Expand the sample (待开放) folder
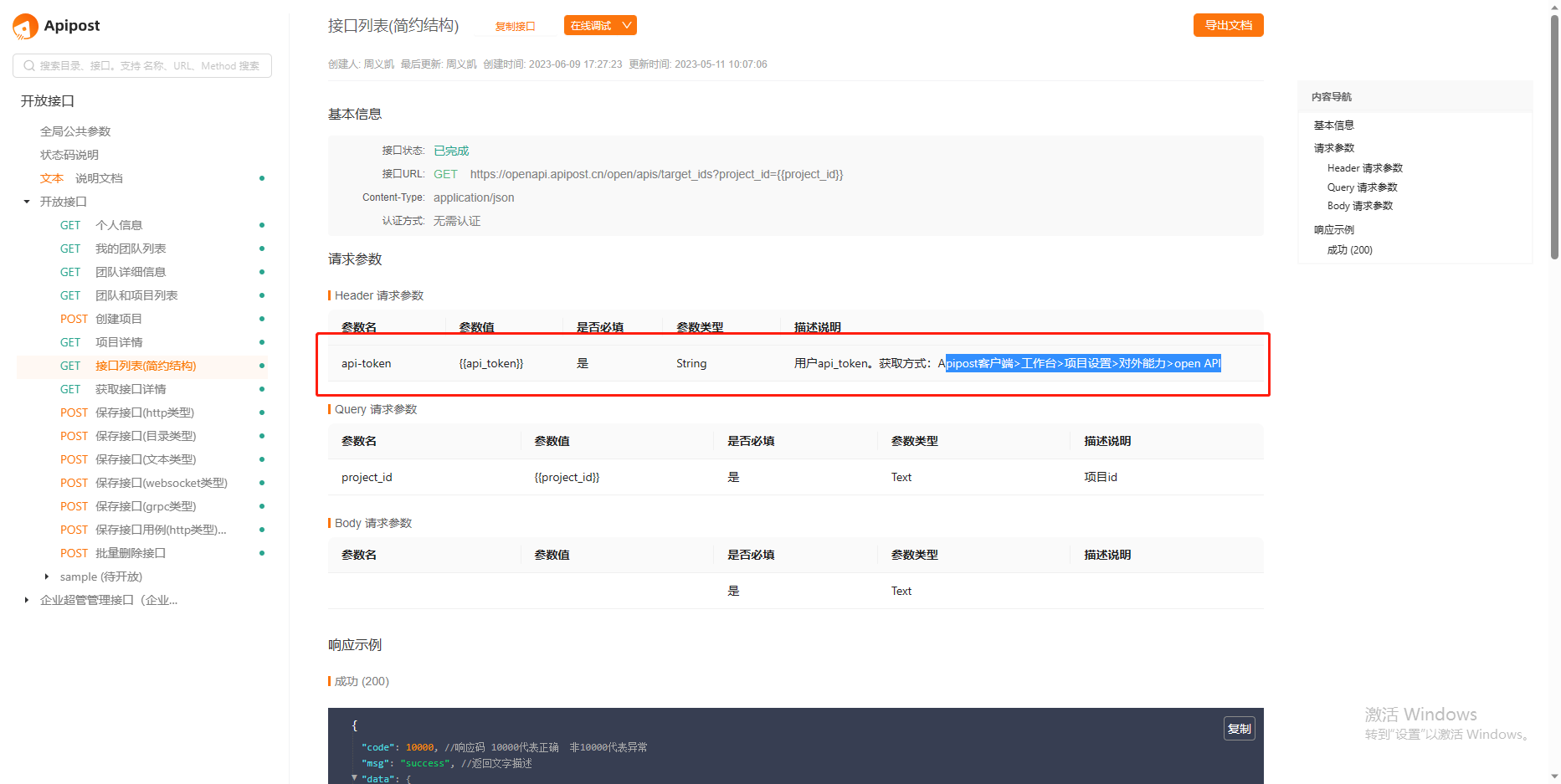Viewport: 1561px width, 784px height. coord(47,576)
